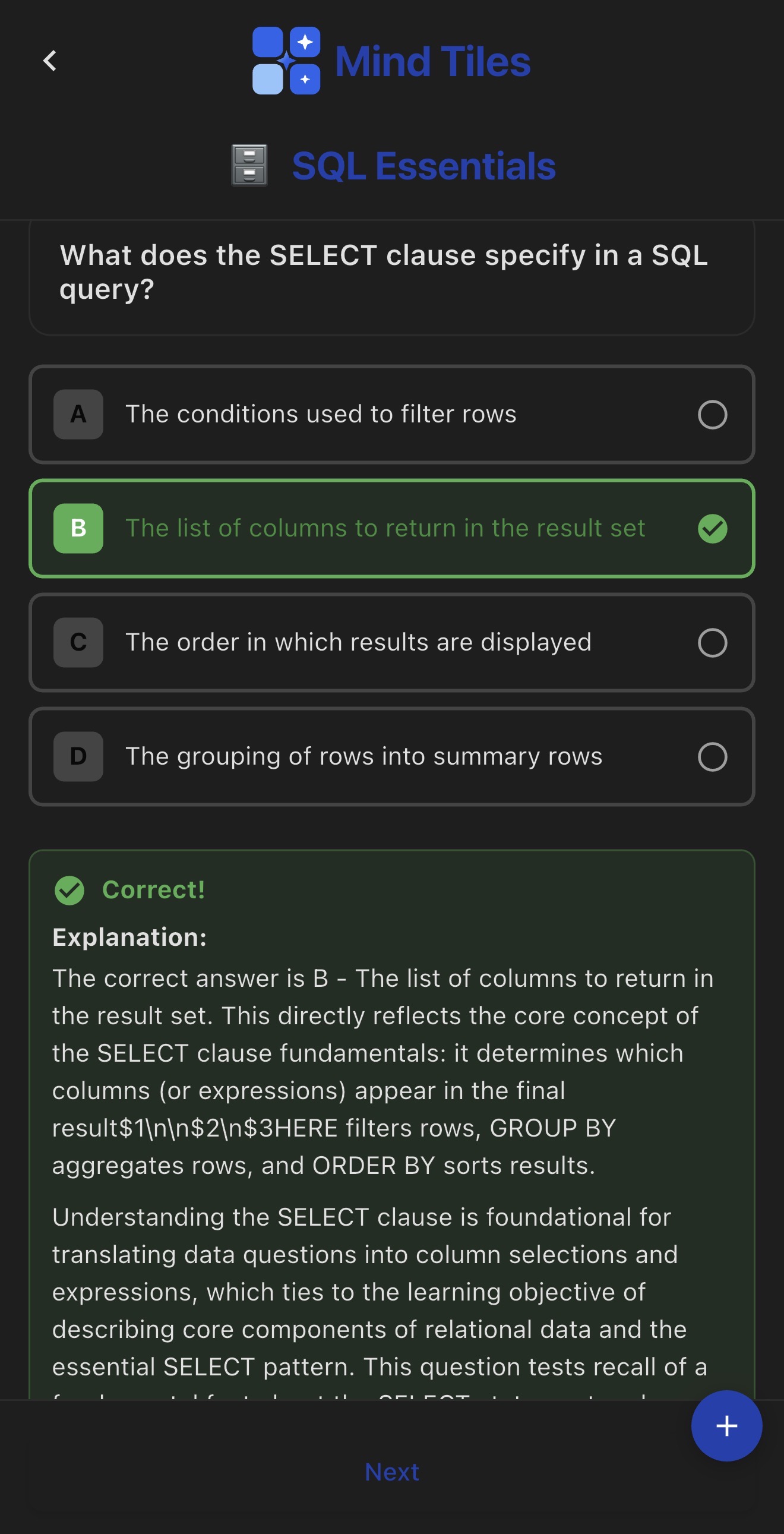
Task: Click the checkmark circle on answer B
Action: point(713,528)
